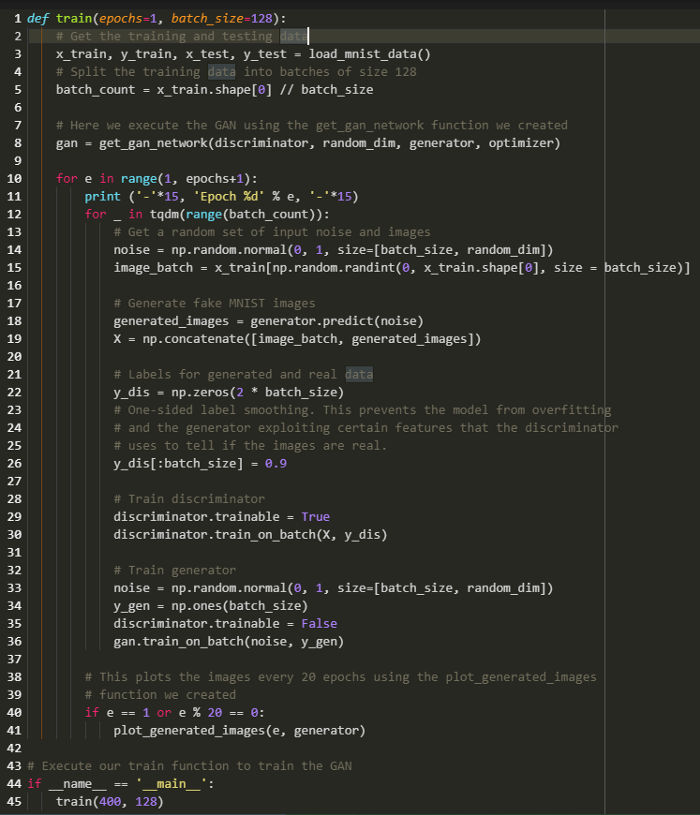The height and width of the screenshot is (815, 700).
Task: Click 'Epoch %d' string on line 11
Action: (229, 196)
